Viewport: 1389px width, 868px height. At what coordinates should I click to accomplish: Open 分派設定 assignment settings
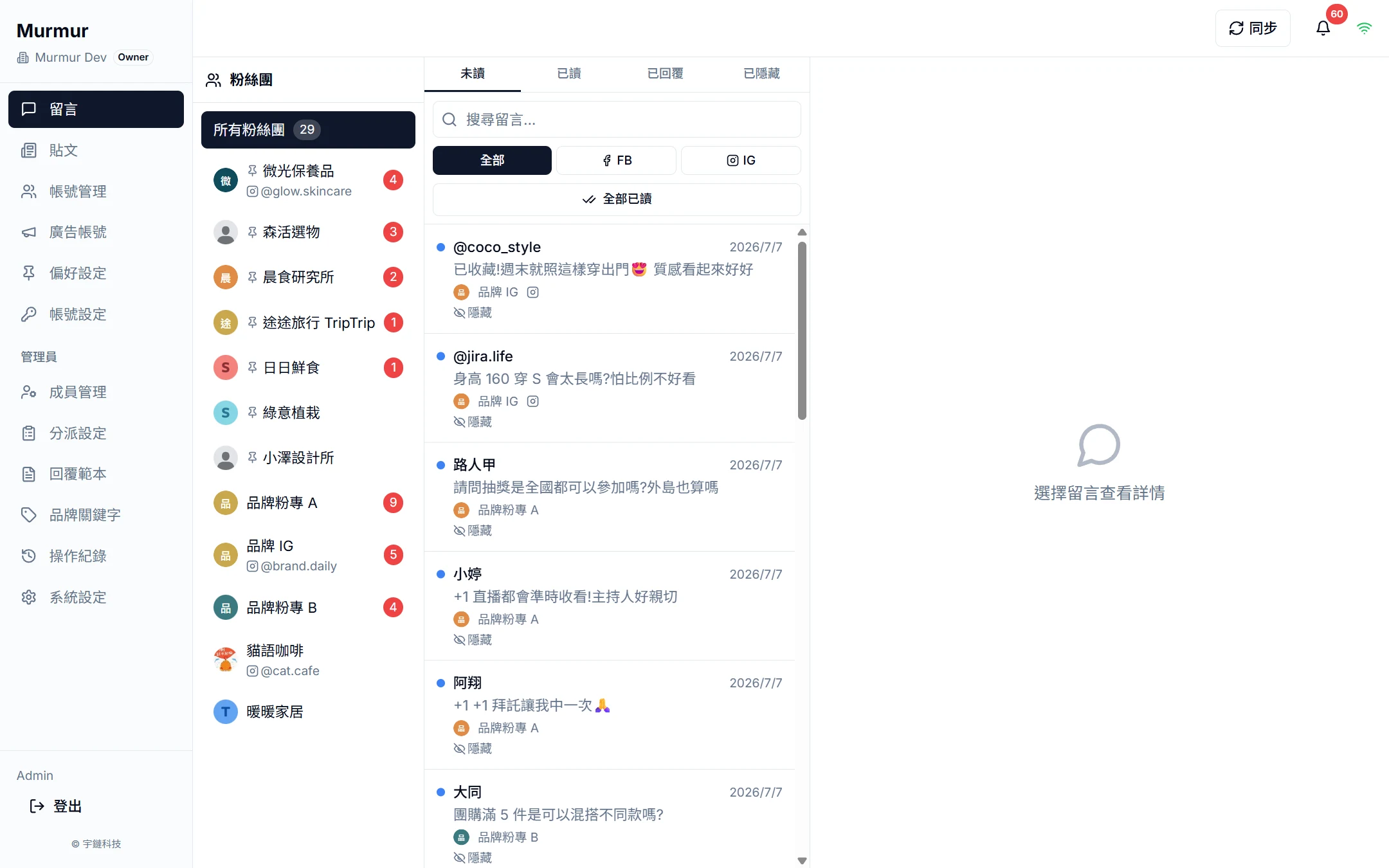click(x=96, y=433)
